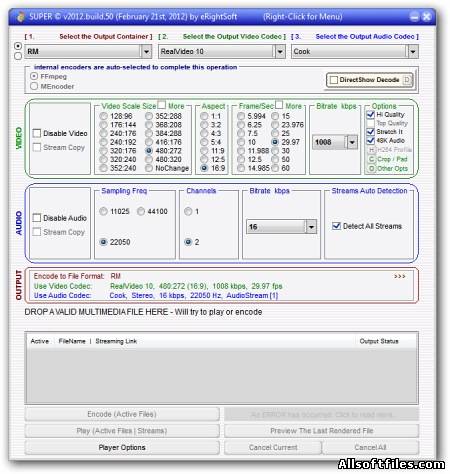Image resolution: width=450 pixels, height=474 pixels.
Task: Set frame rate to 60
Action: [x=275, y=168]
